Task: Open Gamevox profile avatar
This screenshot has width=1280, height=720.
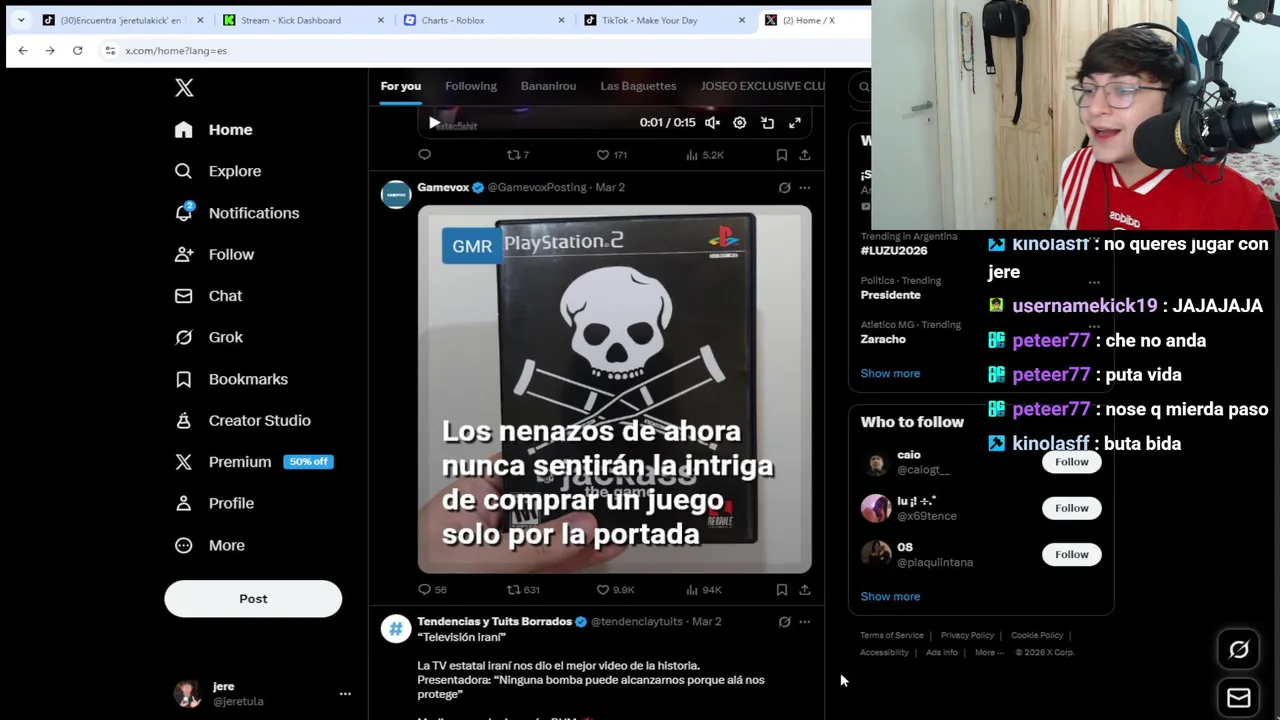Action: [396, 194]
